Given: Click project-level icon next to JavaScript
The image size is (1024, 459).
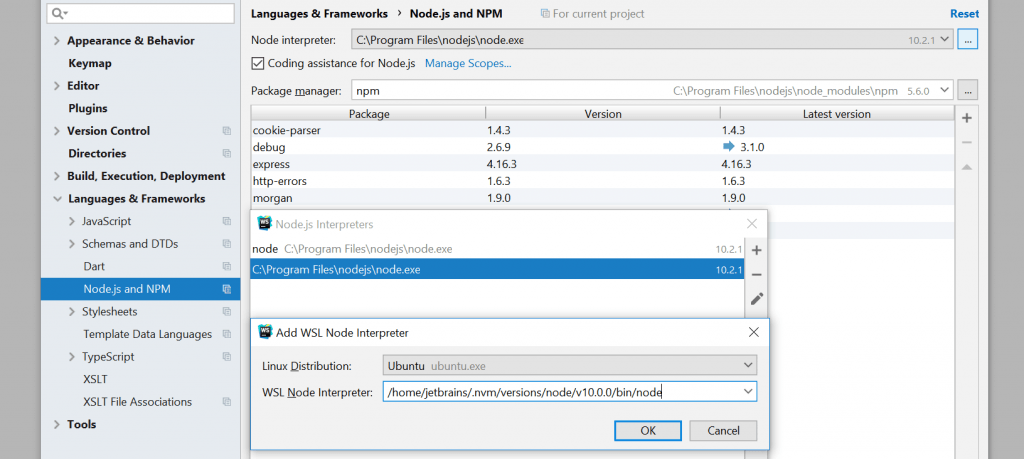Looking at the screenshot, I should coord(227,221).
